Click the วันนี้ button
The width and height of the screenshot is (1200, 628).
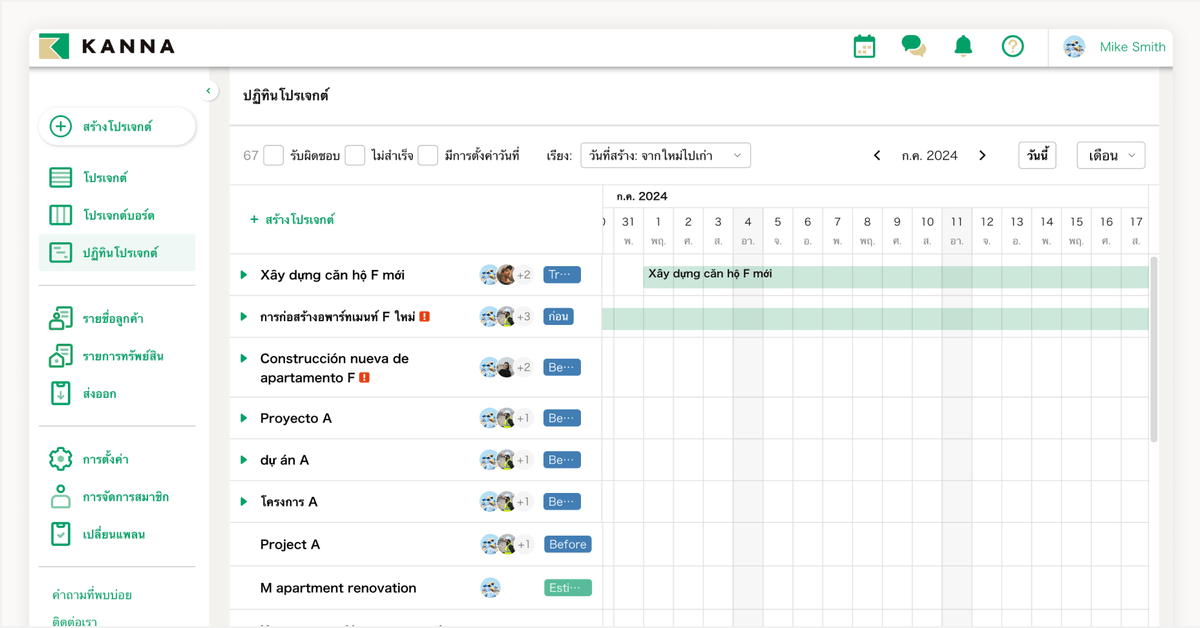tap(1037, 155)
